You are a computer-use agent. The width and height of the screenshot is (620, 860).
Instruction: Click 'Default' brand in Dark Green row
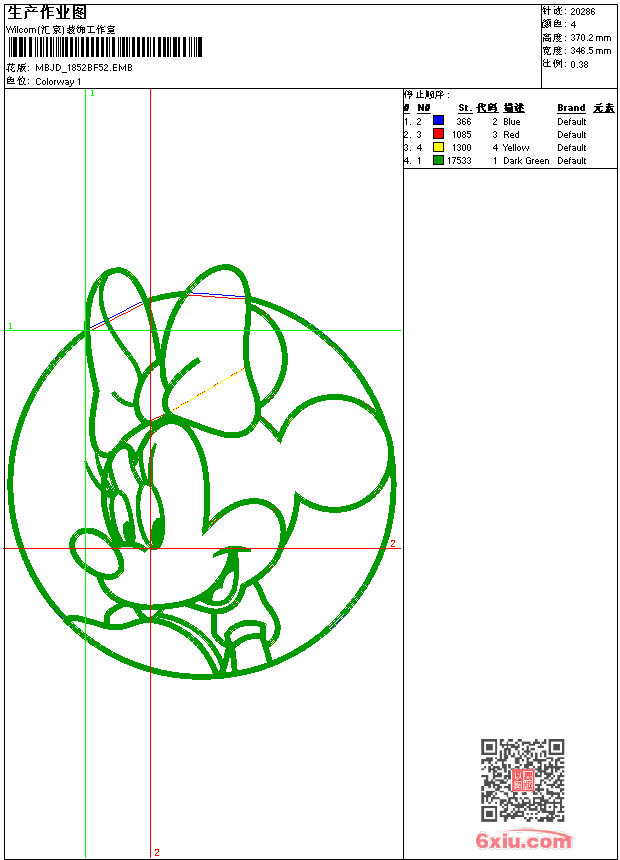(x=572, y=161)
